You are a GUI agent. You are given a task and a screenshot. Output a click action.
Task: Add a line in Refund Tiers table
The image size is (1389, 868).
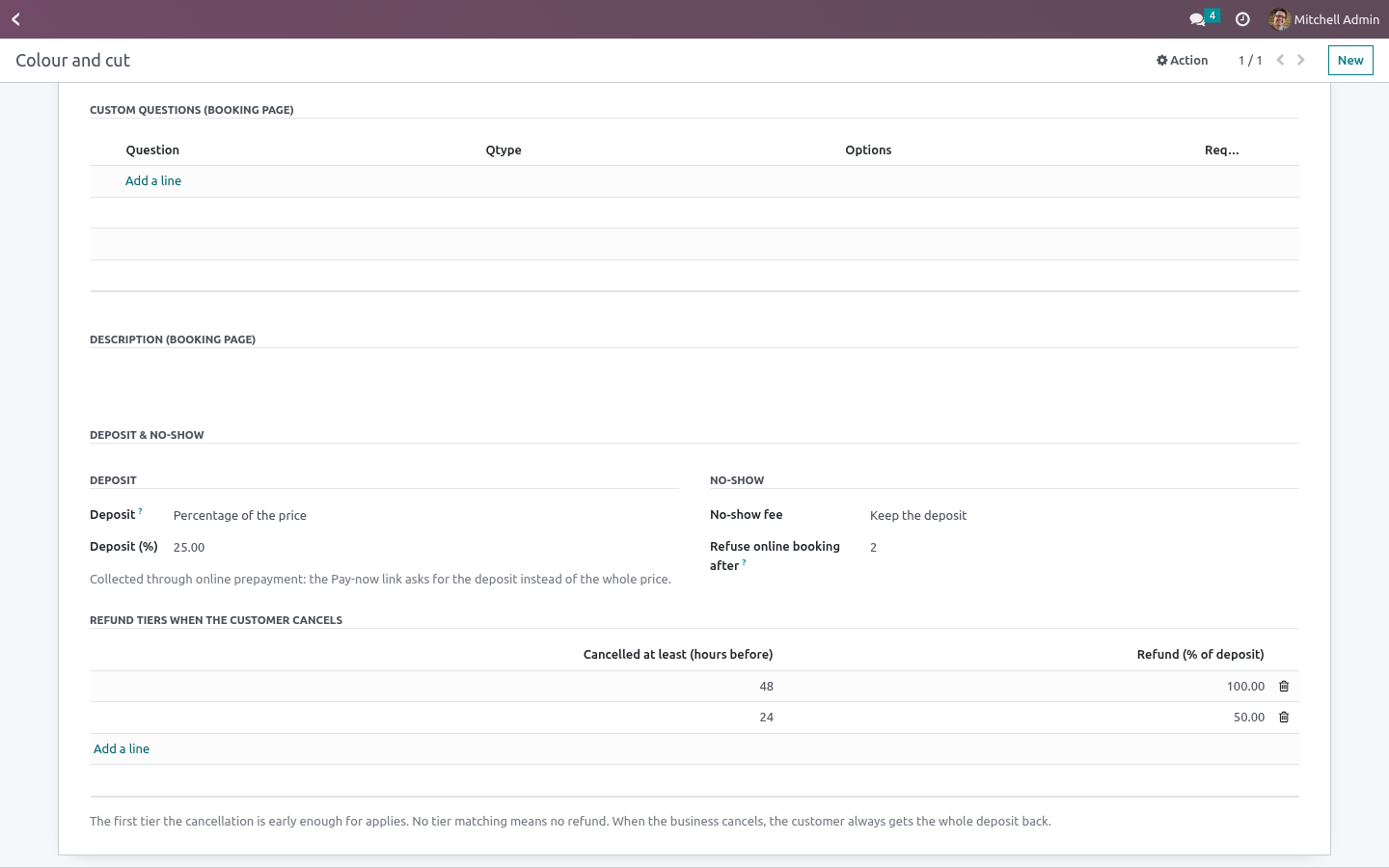[x=122, y=749]
